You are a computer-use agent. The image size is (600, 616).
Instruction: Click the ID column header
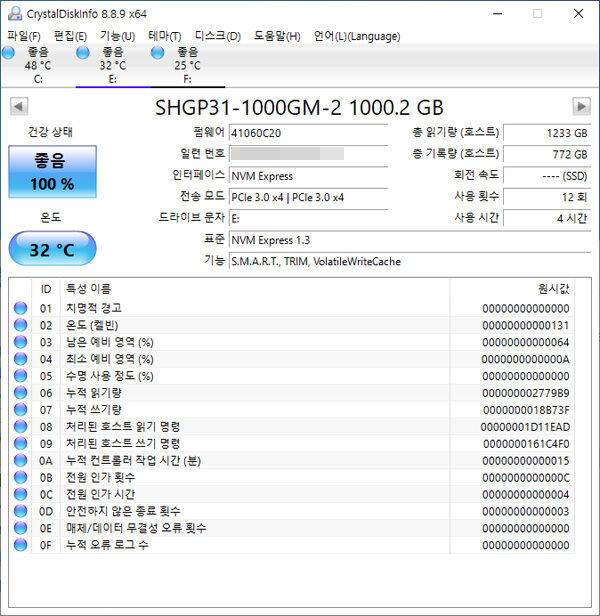point(46,289)
